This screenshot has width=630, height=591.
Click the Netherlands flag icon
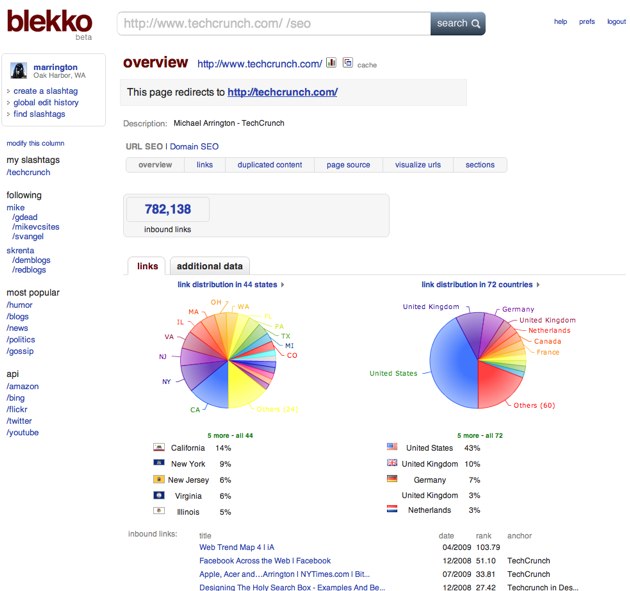click(x=392, y=509)
